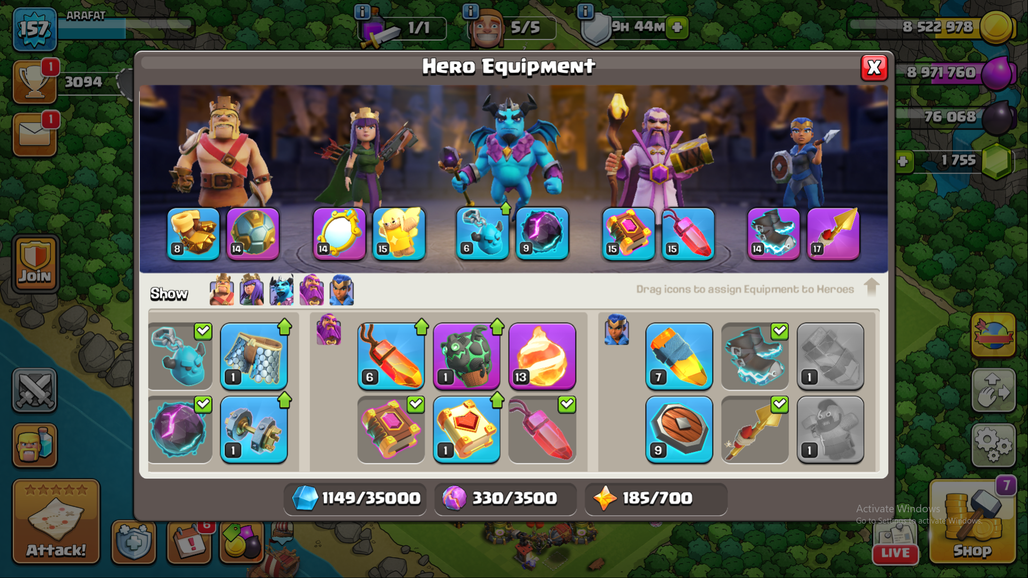1028x578 pixels.
Task: Select the checked Electro Boots equipment
Action: [755, 356]
